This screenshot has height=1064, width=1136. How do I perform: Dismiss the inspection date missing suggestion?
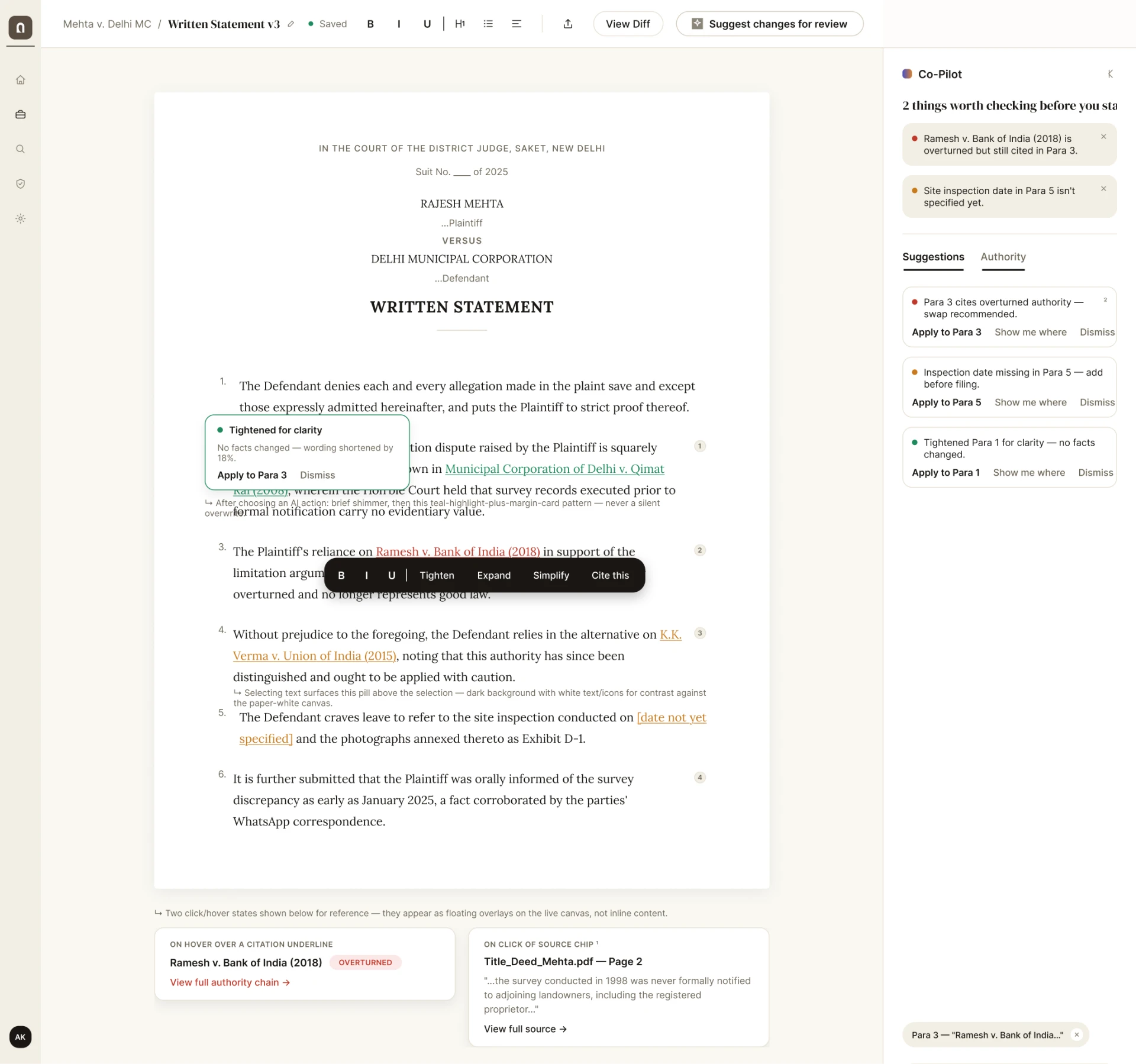click(x=1097, y=402)
